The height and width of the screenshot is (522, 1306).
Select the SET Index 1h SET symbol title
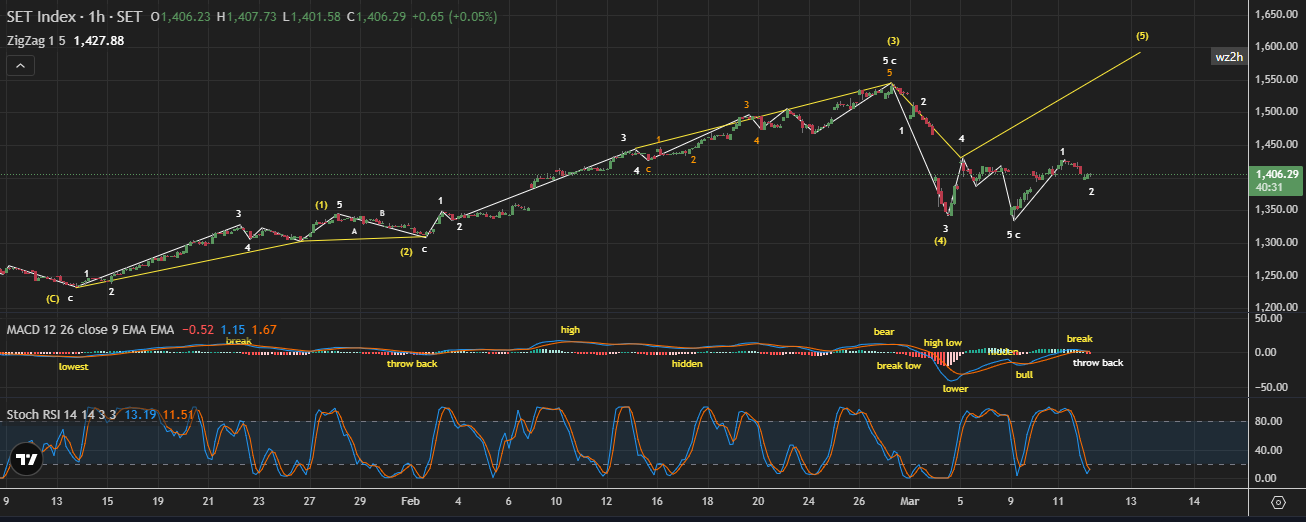tap(74, 17)
